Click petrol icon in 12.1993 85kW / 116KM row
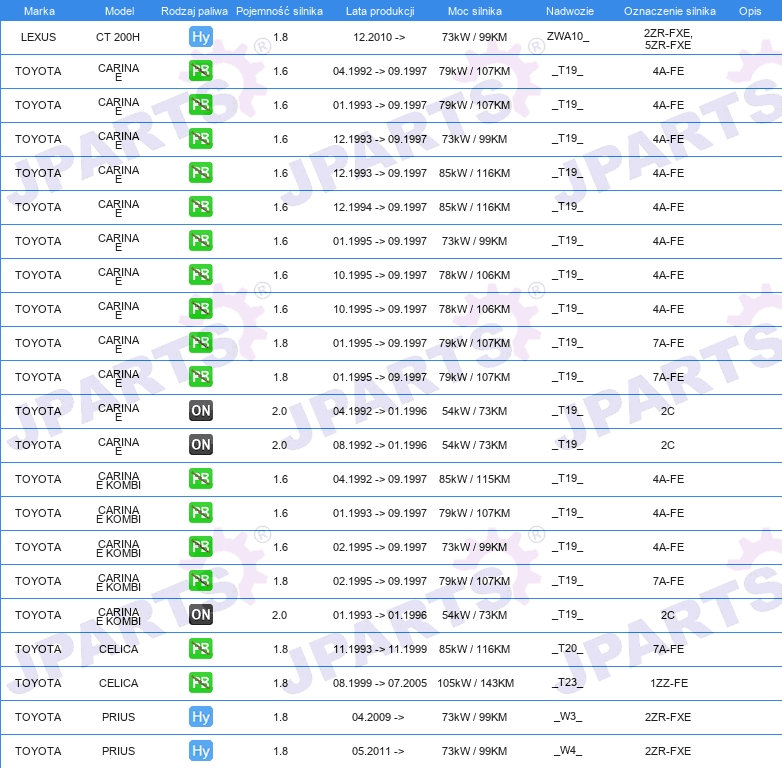Viewport: 782px width, 768px height. coord(201,173)
